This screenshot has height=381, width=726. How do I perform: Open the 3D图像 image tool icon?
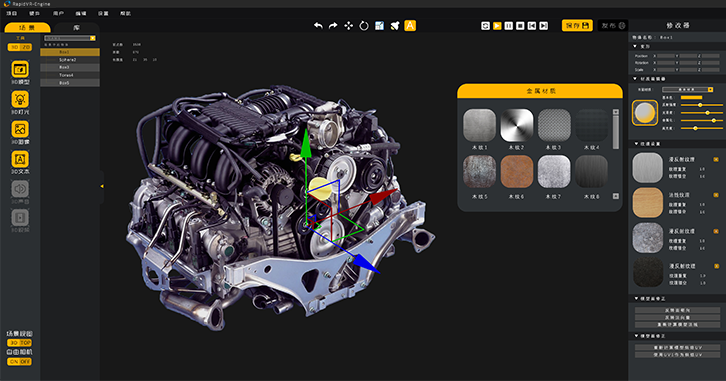click(20, 129)
